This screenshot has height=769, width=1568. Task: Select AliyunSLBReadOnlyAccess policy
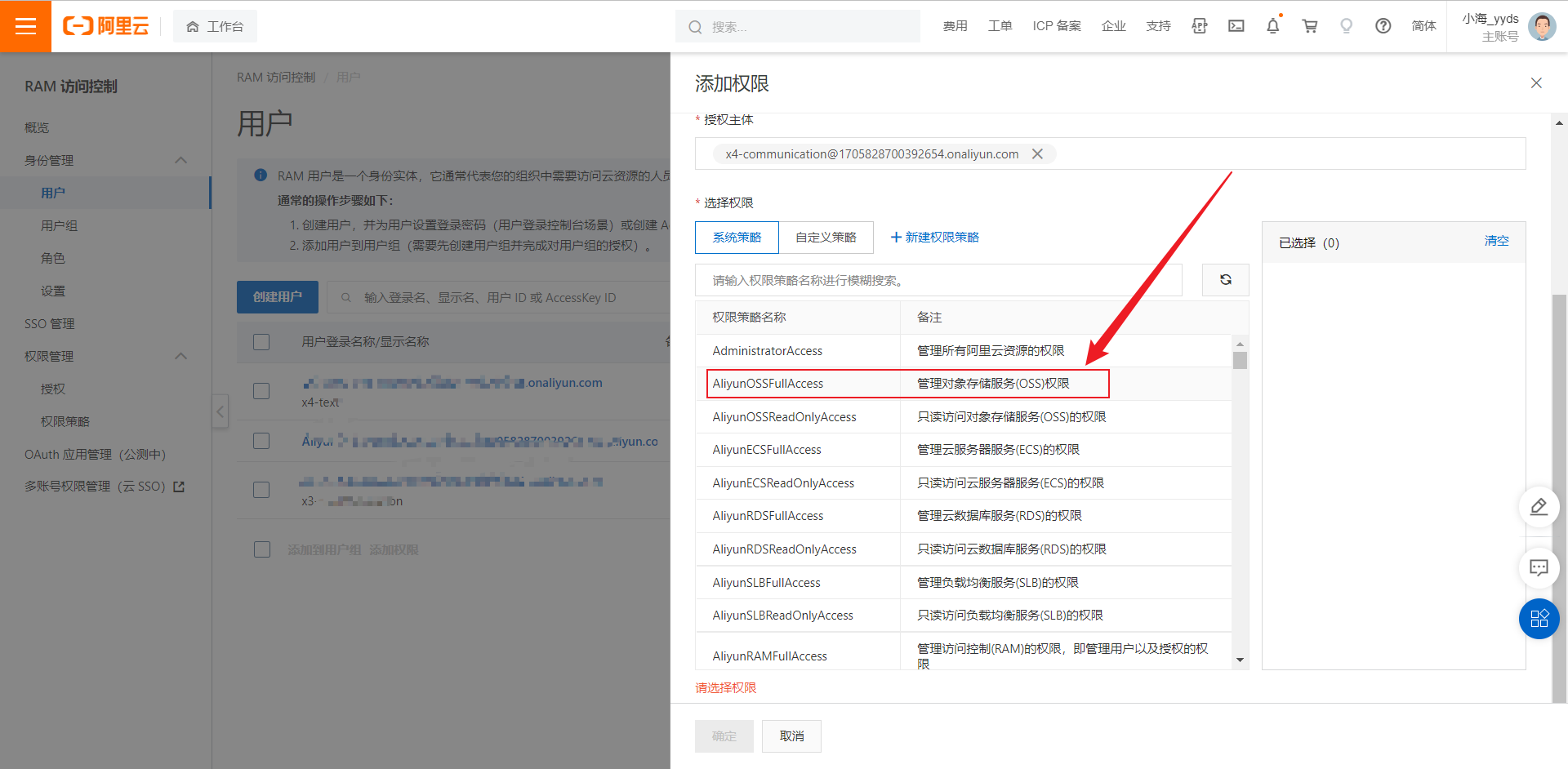pos(964,616)
